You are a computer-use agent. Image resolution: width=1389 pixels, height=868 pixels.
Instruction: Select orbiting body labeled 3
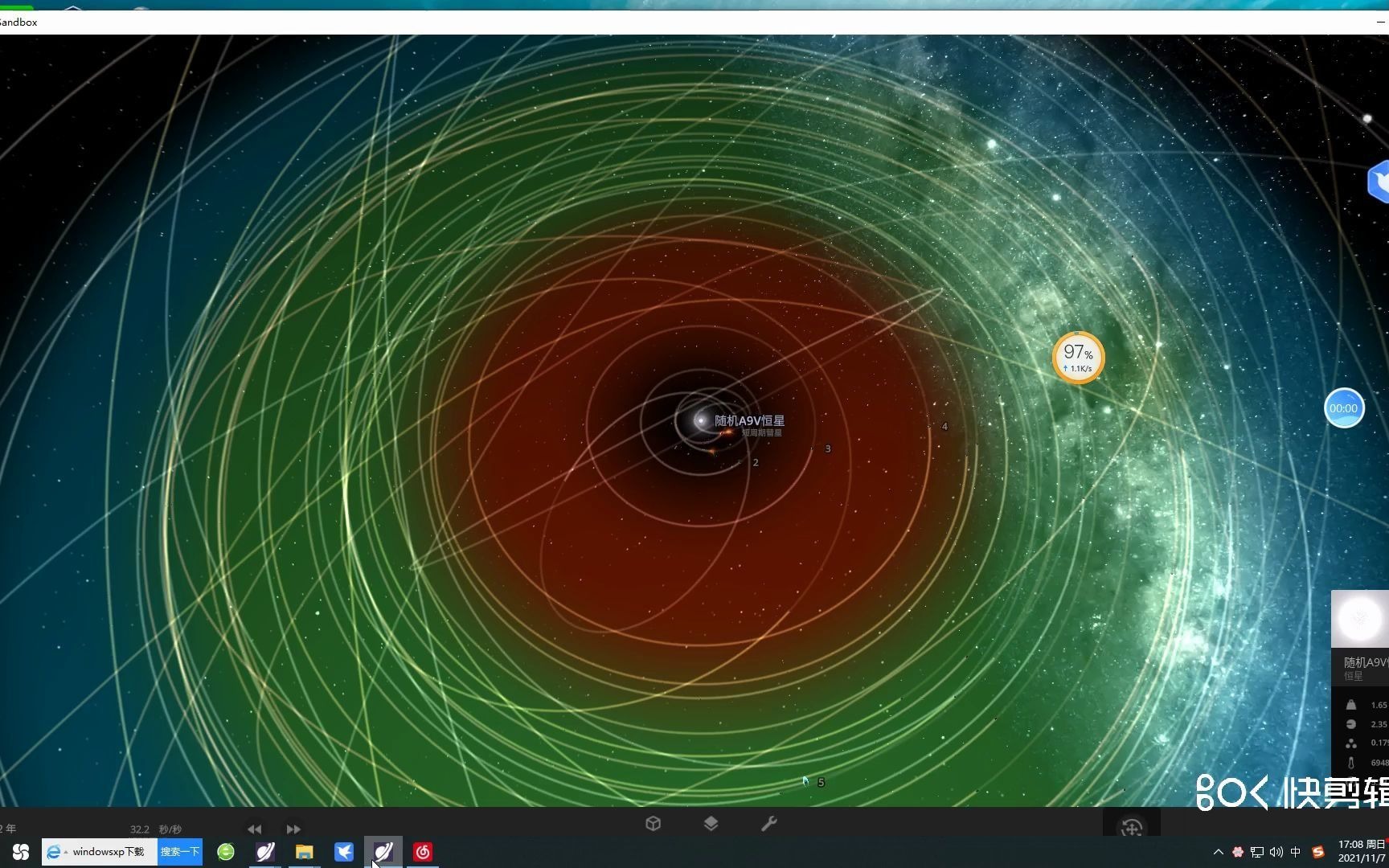tap(828, 448)
